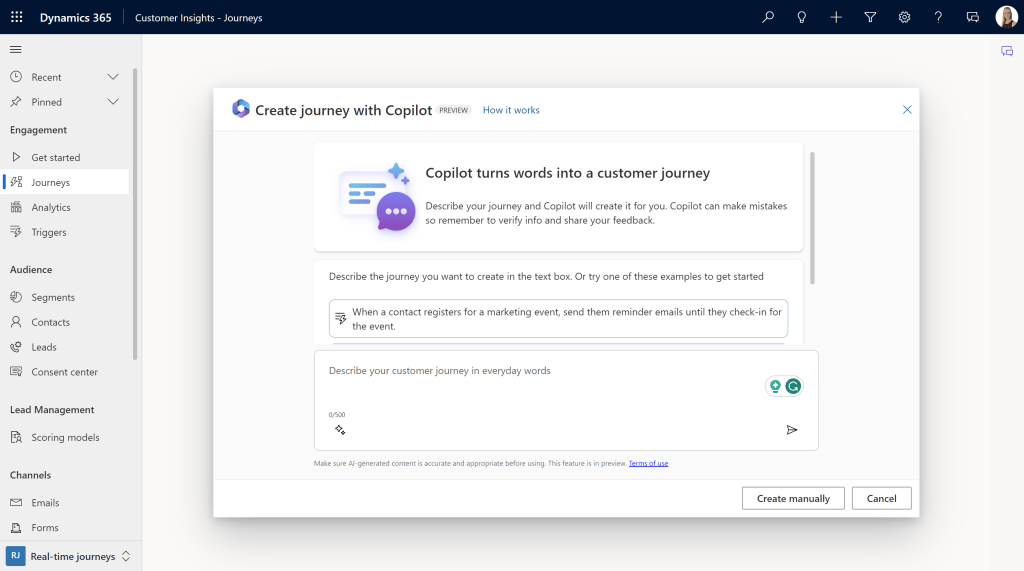Click the help question mark icon
The width and height of the screenshot is (1024, 571).
(938, 17)
